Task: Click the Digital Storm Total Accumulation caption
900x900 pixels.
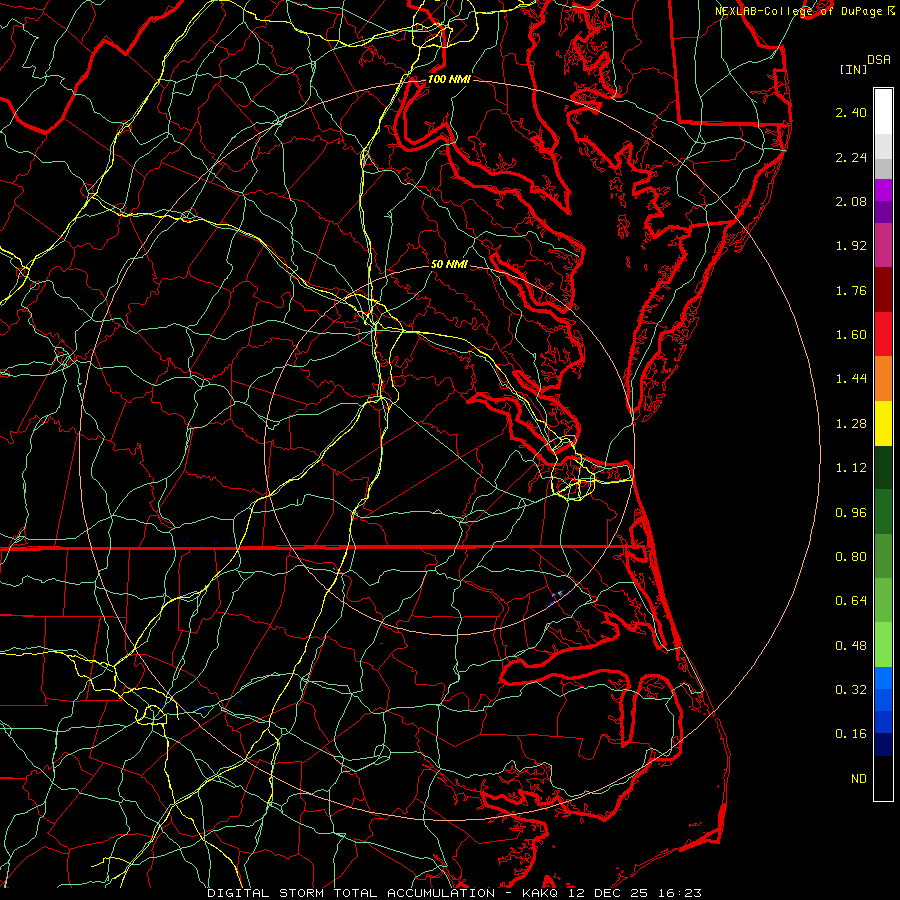Action: coord(351,893)
